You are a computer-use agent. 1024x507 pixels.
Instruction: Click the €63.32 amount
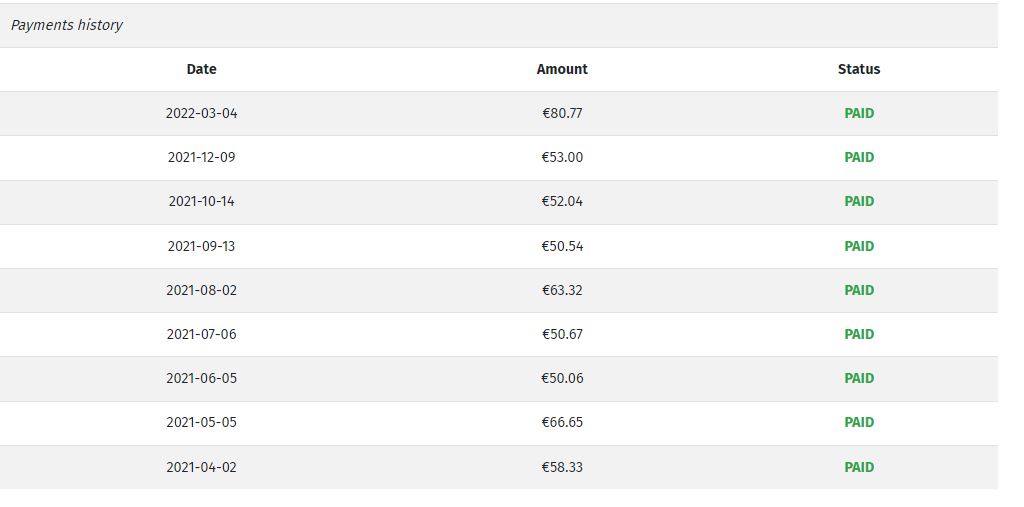pos(562,290)
